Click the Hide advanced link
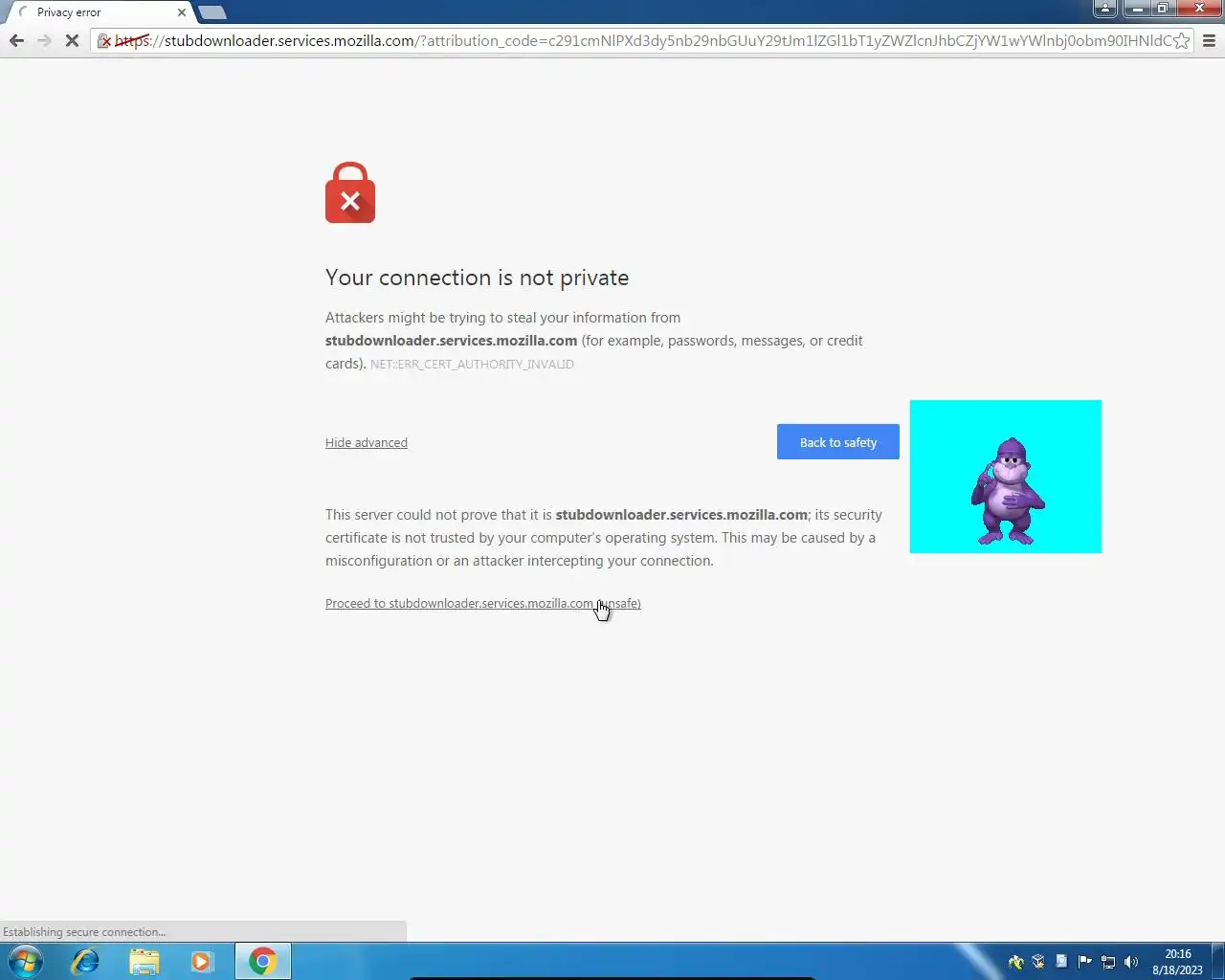The width and height of the screenshot is (1225, 980). click(x=367, y=442)
